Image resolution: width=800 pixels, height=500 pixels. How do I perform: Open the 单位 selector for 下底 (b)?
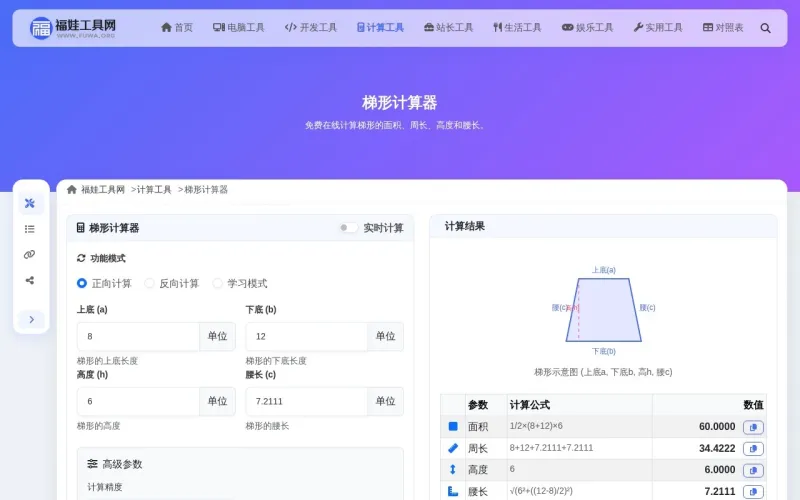coord(385,336)
